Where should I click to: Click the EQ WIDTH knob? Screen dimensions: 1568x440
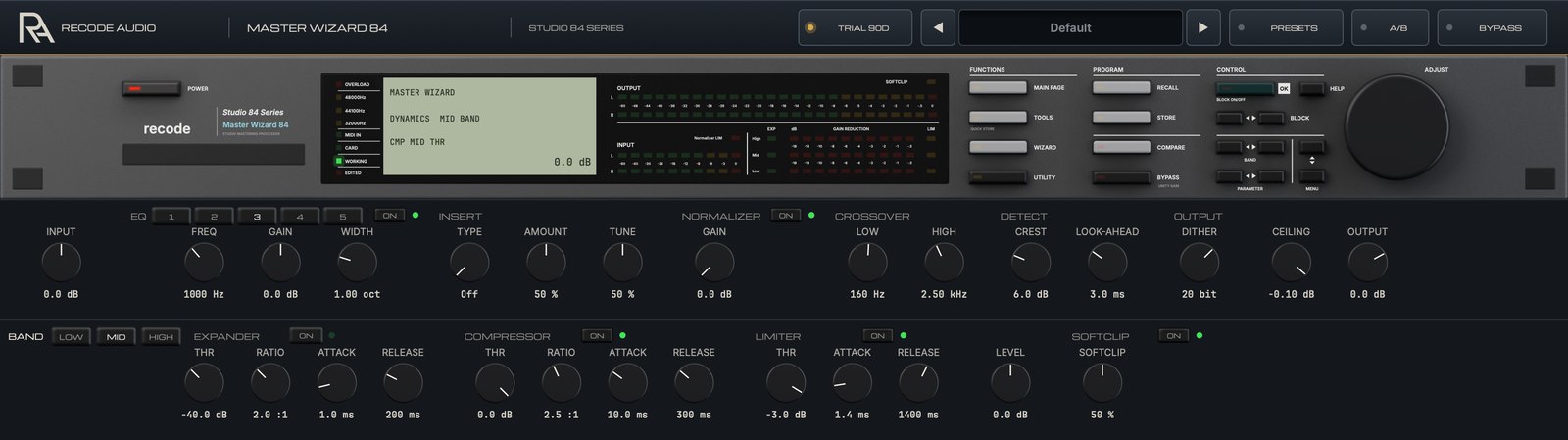[357, 263]
